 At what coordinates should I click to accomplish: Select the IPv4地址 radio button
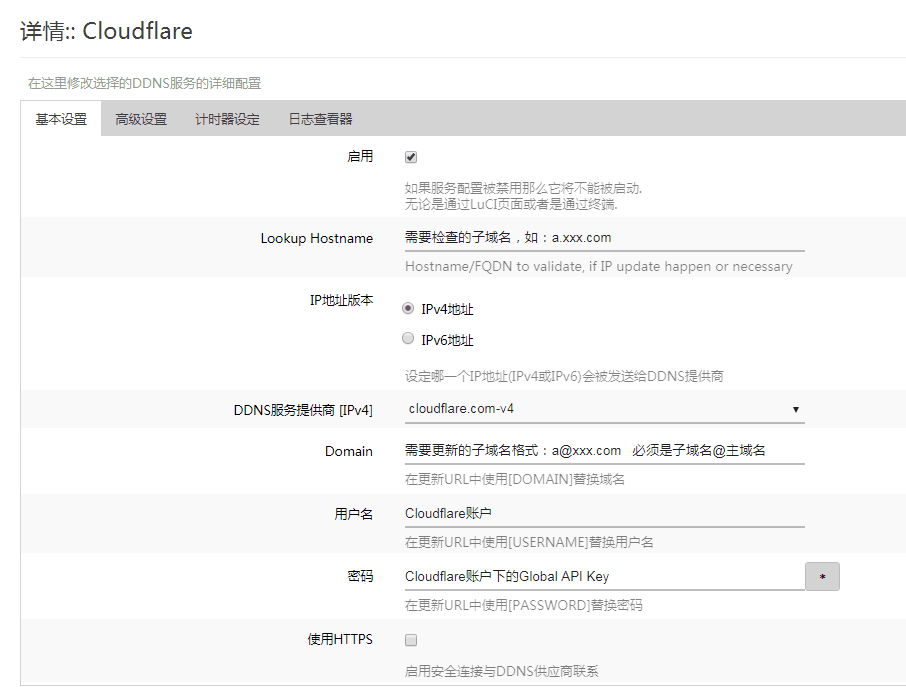pyautogui.click(x=408, y=309)
